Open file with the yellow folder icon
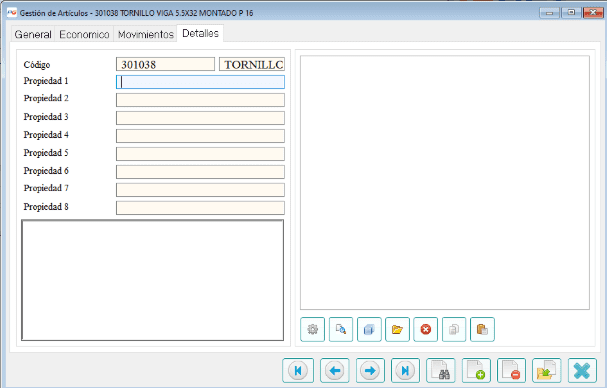The height and width of the screenshot is (389, 607). tap(397, 329)
